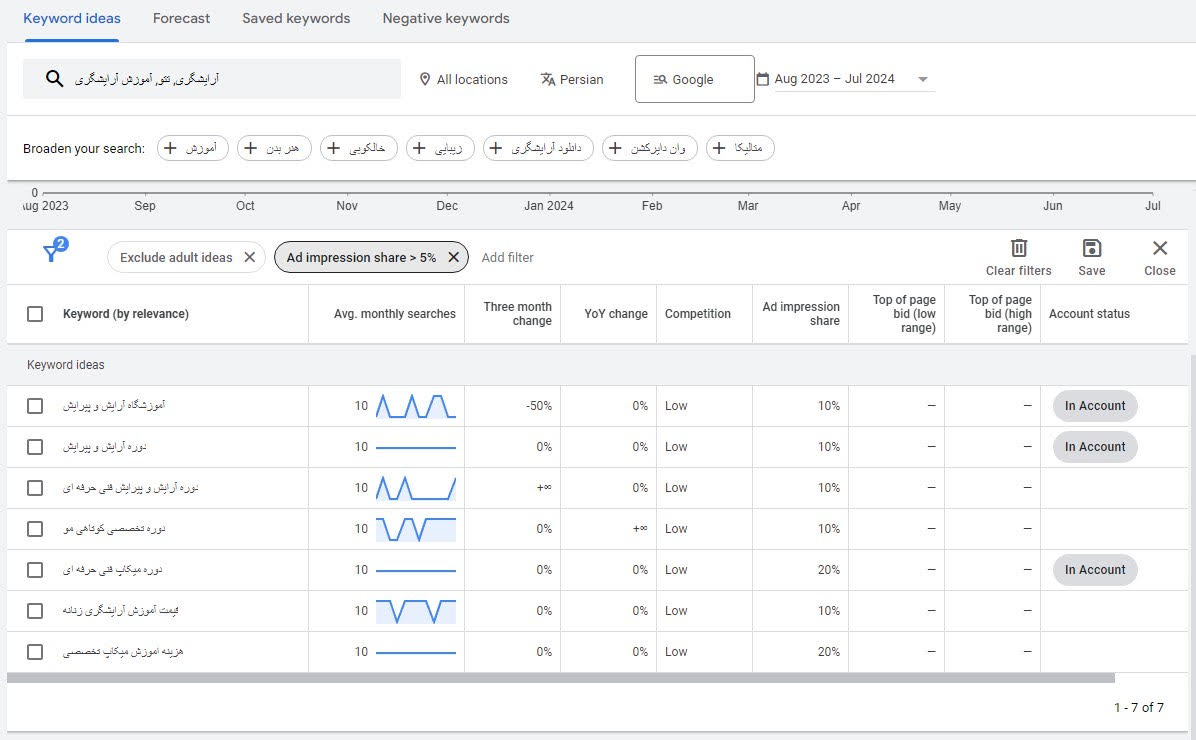Click trend sparkline for دوره آرایش و پیرایش فنی حرفه ای
Viewport: 1196px width, 740px height.
tap(416, 488)
